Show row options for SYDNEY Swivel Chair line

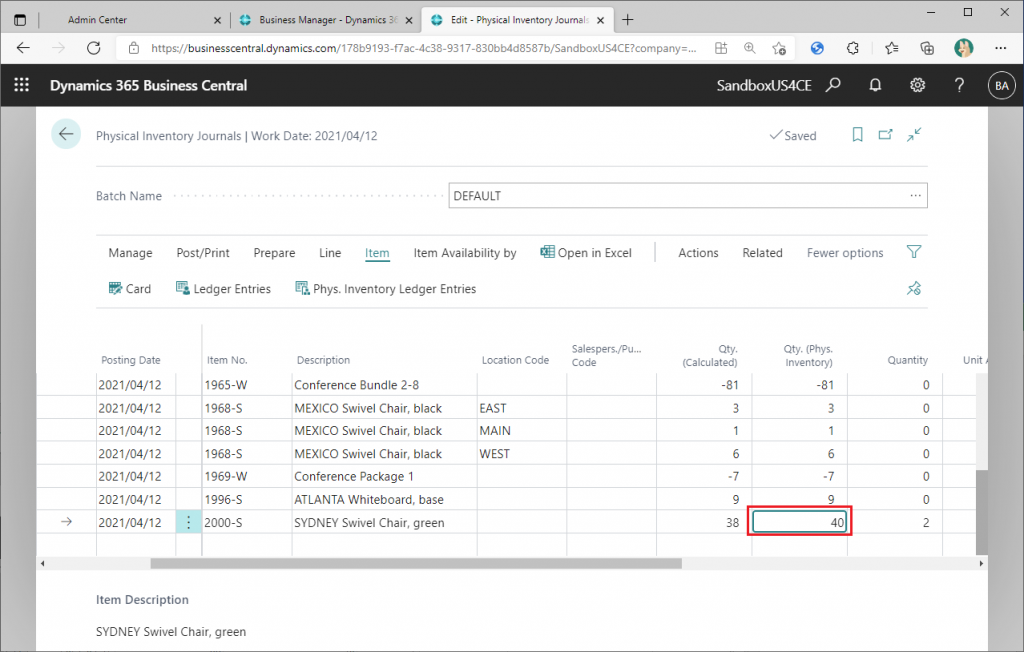[189, 522]
